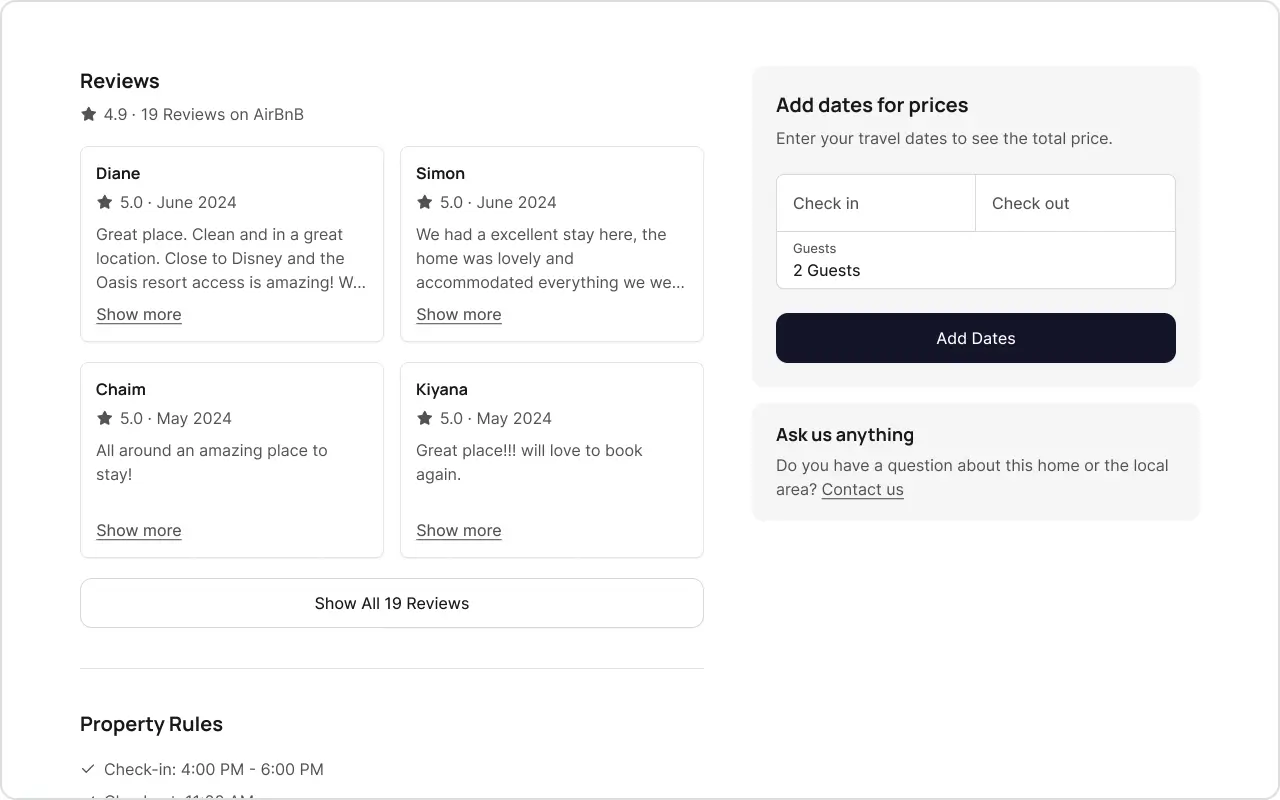Open Kiyana's review card text
Viewport: 1280px width, 800px height.
click(x=529, y=462)
